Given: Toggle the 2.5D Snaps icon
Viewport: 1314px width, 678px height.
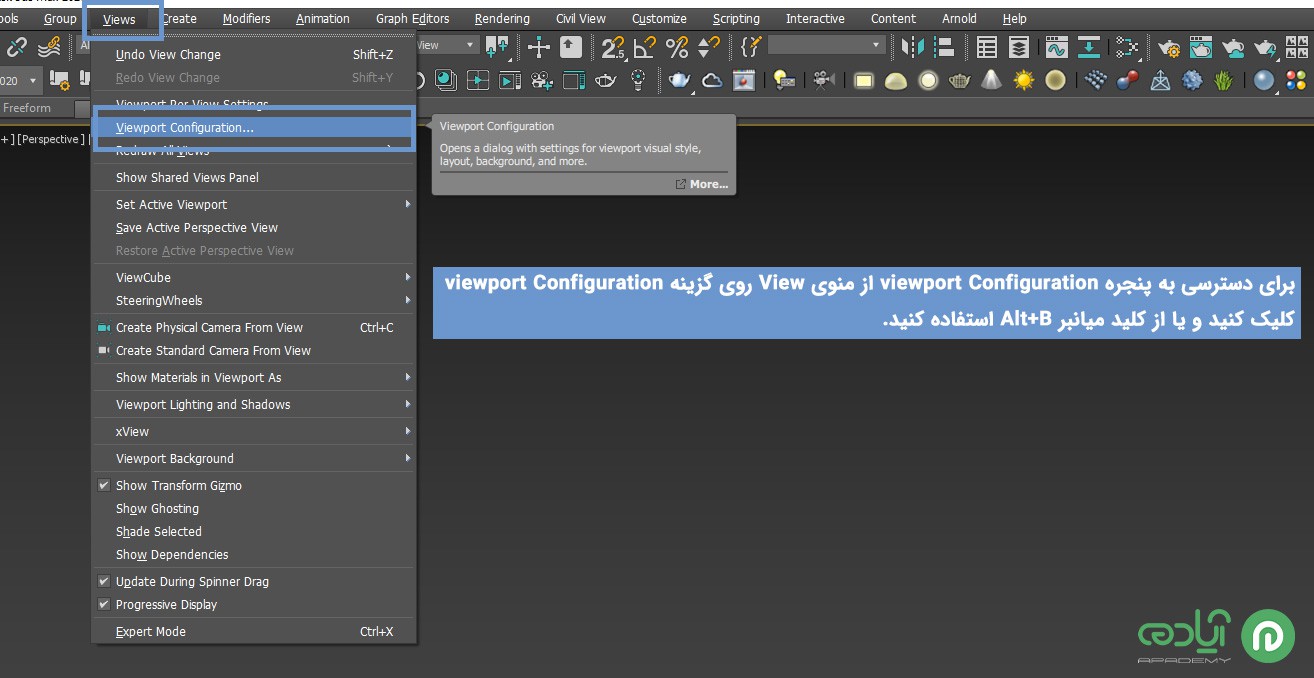Looking at the screenshot, I should [x=613, y=46].
